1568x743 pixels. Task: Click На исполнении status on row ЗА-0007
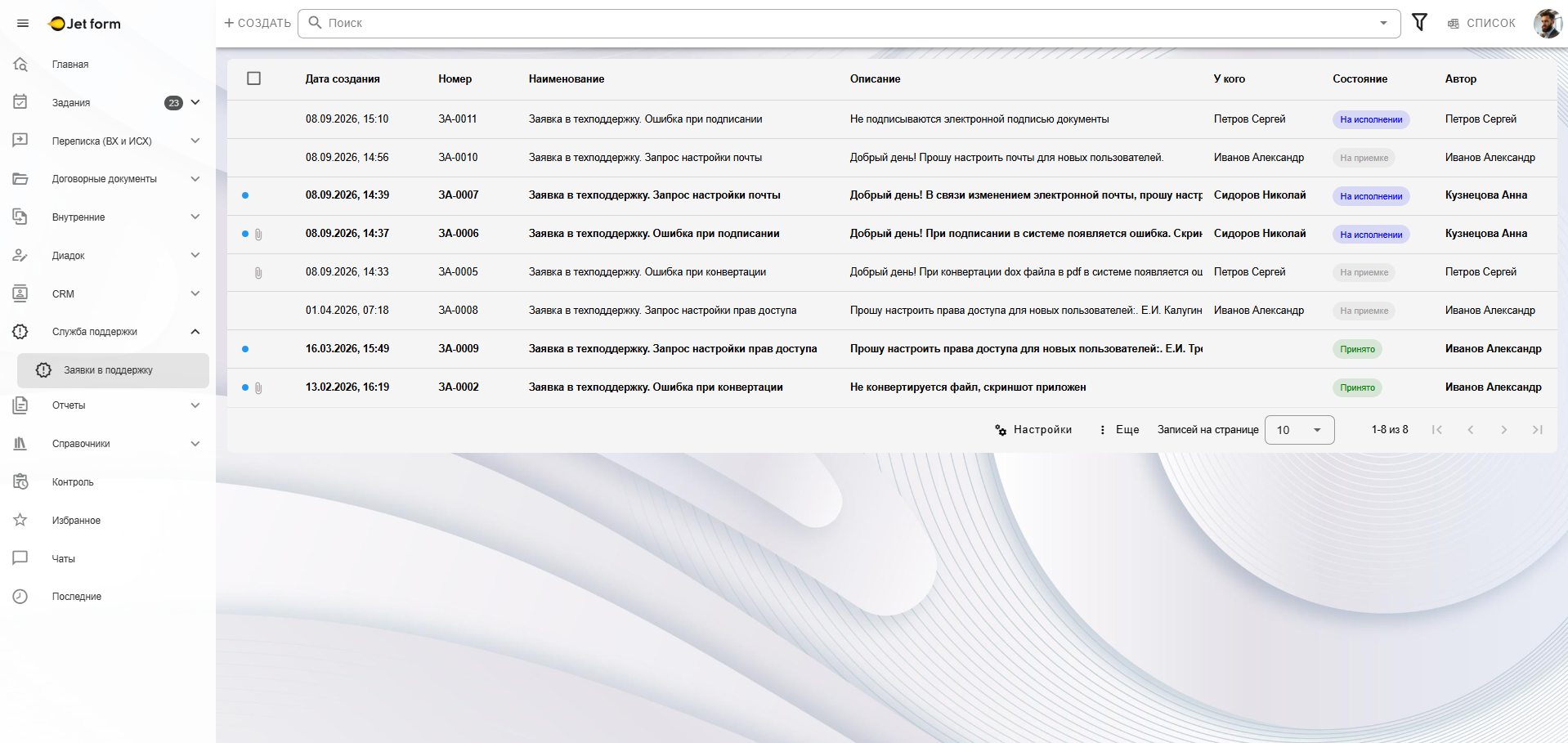(x=1371, y=196)
